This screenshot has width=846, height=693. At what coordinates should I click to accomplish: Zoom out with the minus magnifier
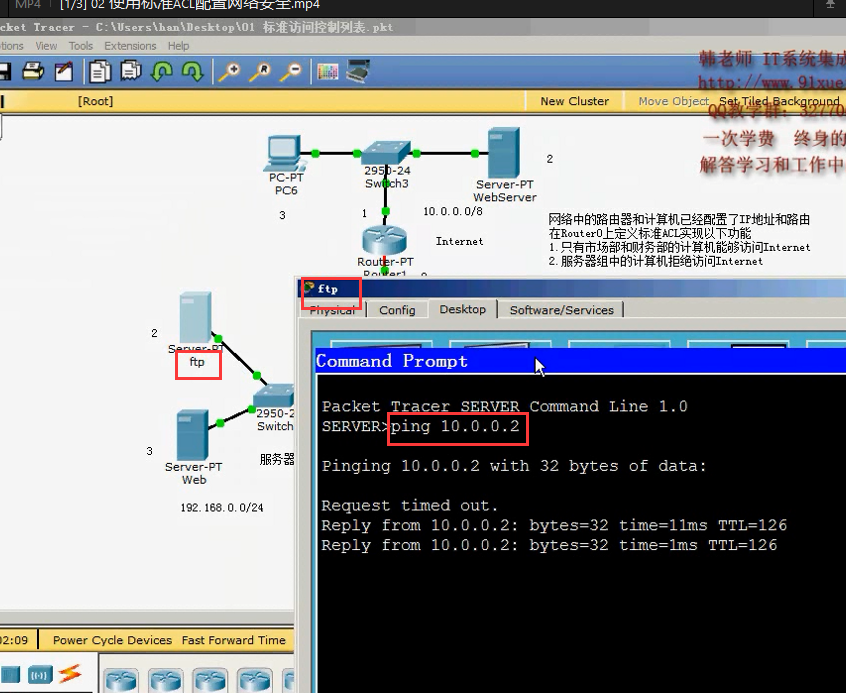[x=291, y=72]
